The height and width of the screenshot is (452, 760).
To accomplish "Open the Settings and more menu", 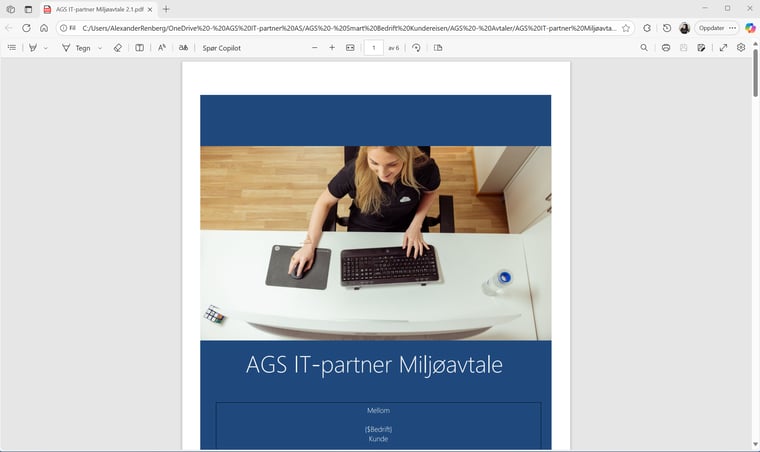I will [732, 28].
